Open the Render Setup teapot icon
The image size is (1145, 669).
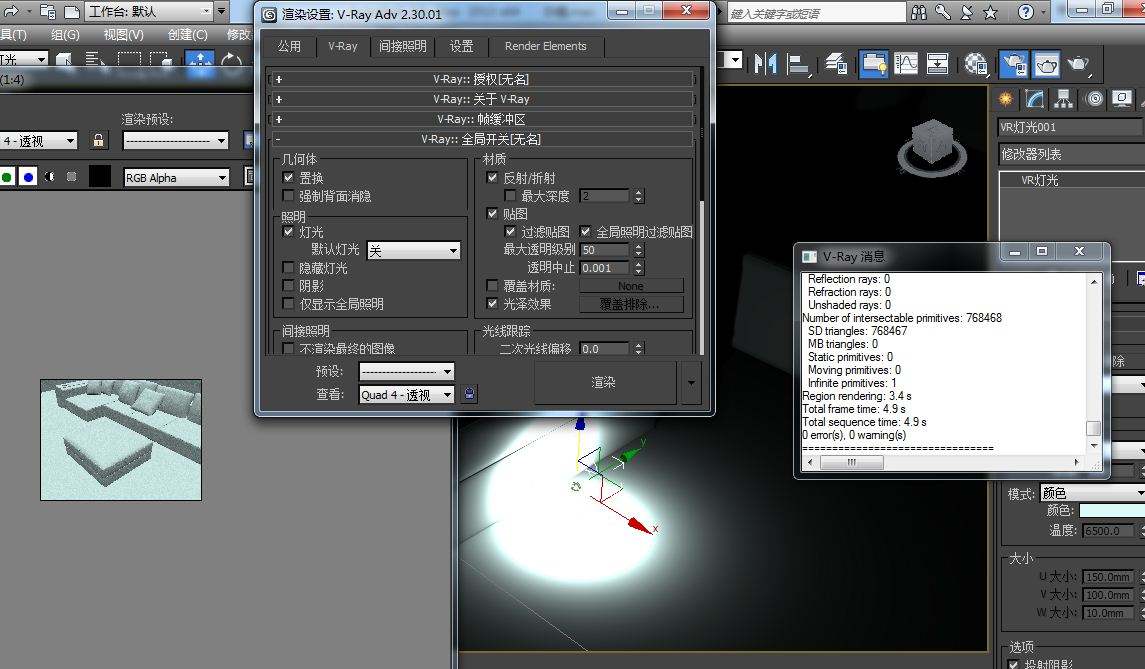(1014, 64)
